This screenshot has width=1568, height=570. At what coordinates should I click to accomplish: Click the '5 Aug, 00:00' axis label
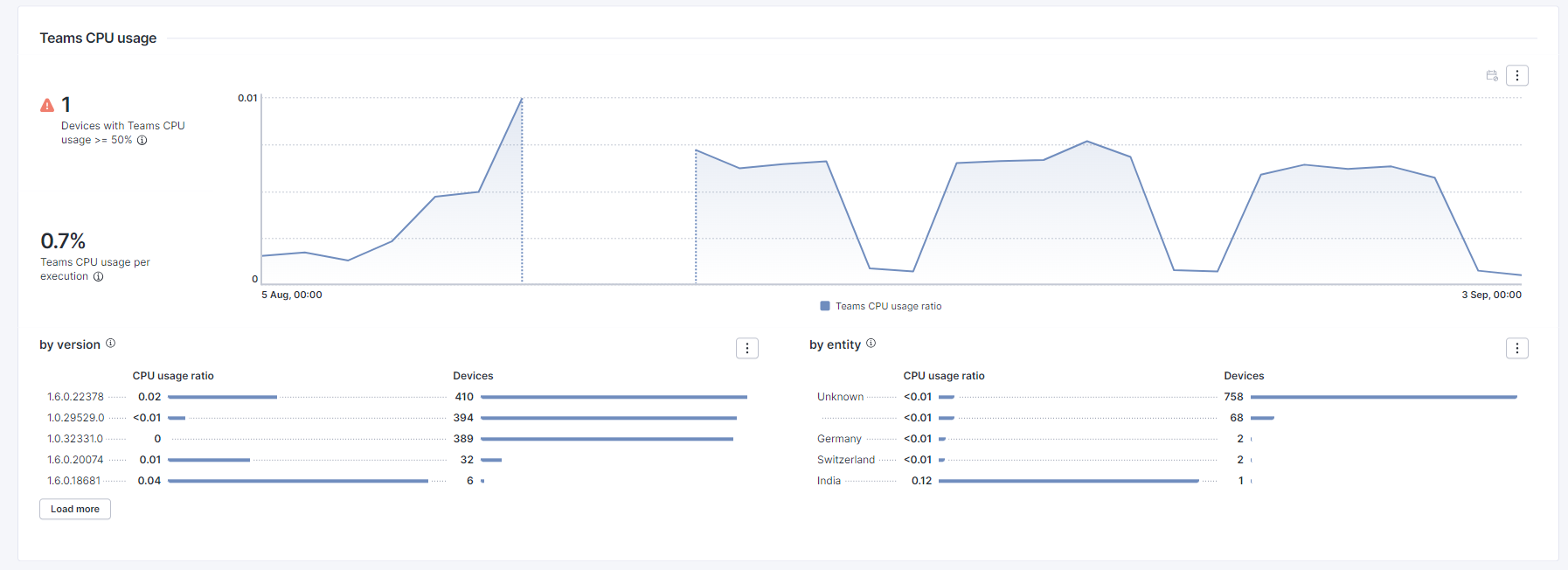(292, 295)
